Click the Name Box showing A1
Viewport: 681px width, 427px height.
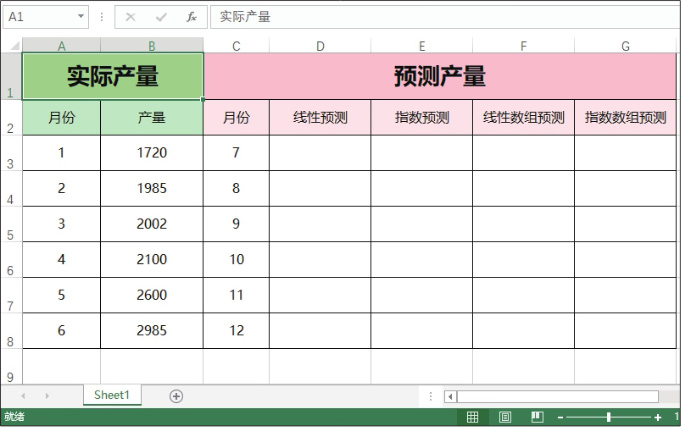45,17
